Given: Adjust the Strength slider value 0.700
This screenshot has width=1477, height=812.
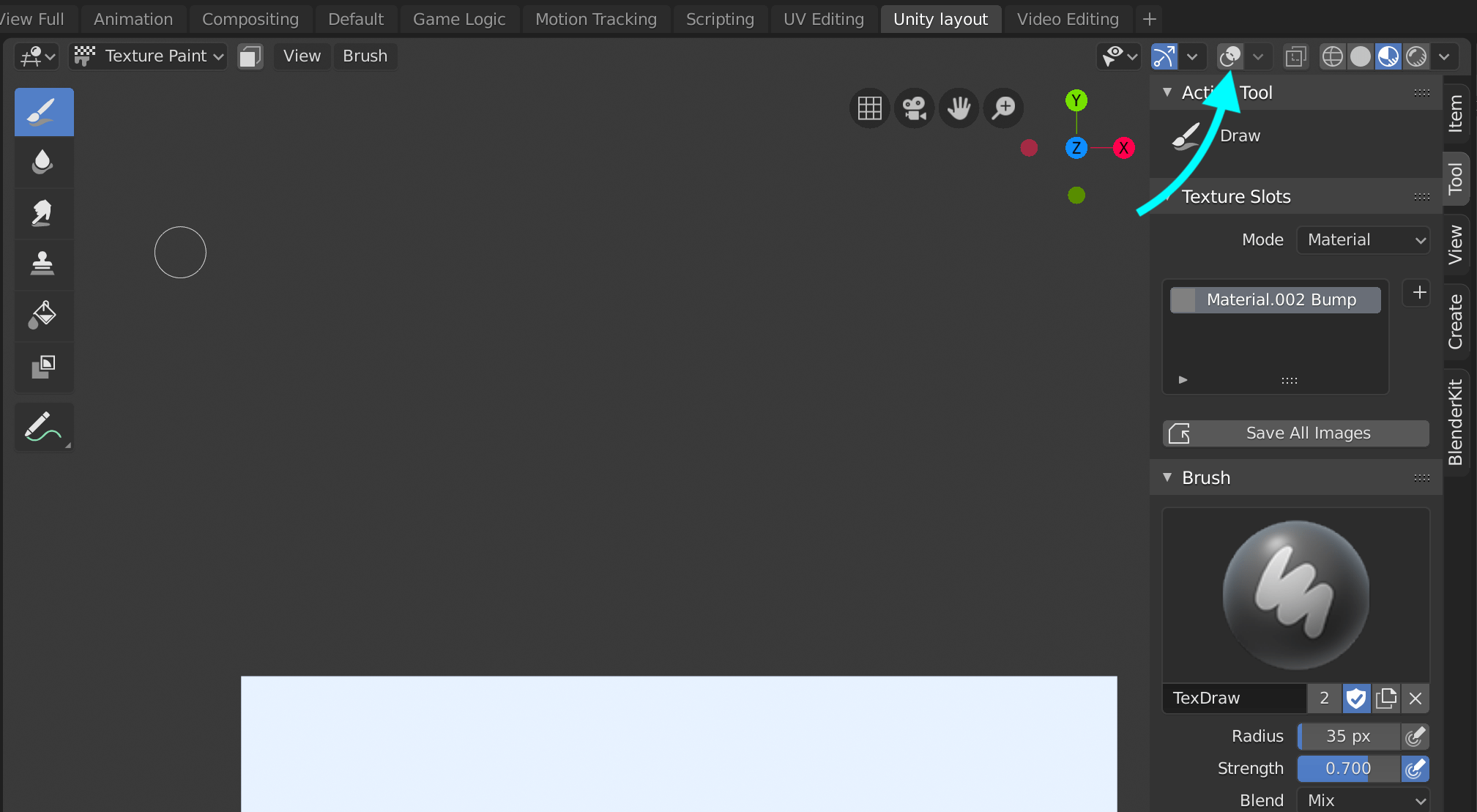Looking at the screenshot, I should [1347, 768].
